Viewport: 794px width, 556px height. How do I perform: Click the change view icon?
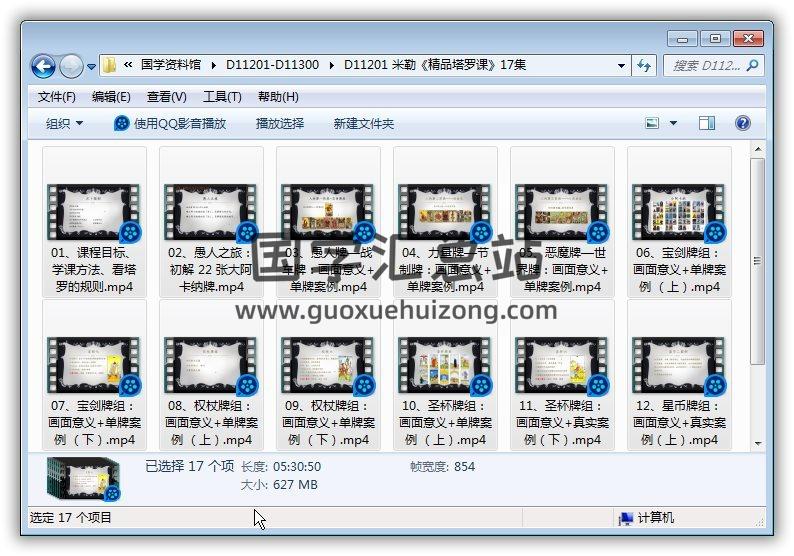(652, 123)
